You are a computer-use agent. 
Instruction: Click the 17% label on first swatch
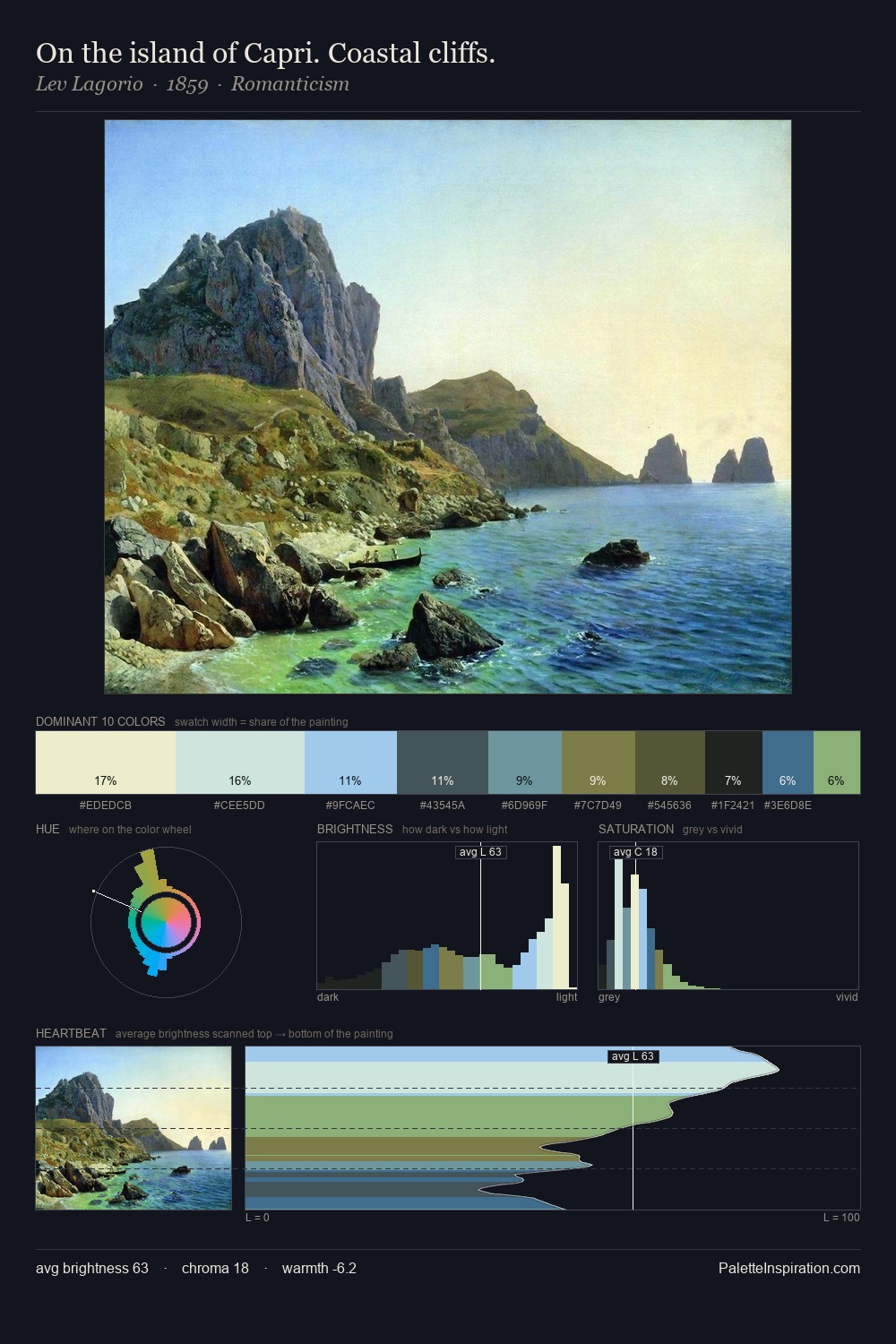pyautogui.click(x=106, y=780)
